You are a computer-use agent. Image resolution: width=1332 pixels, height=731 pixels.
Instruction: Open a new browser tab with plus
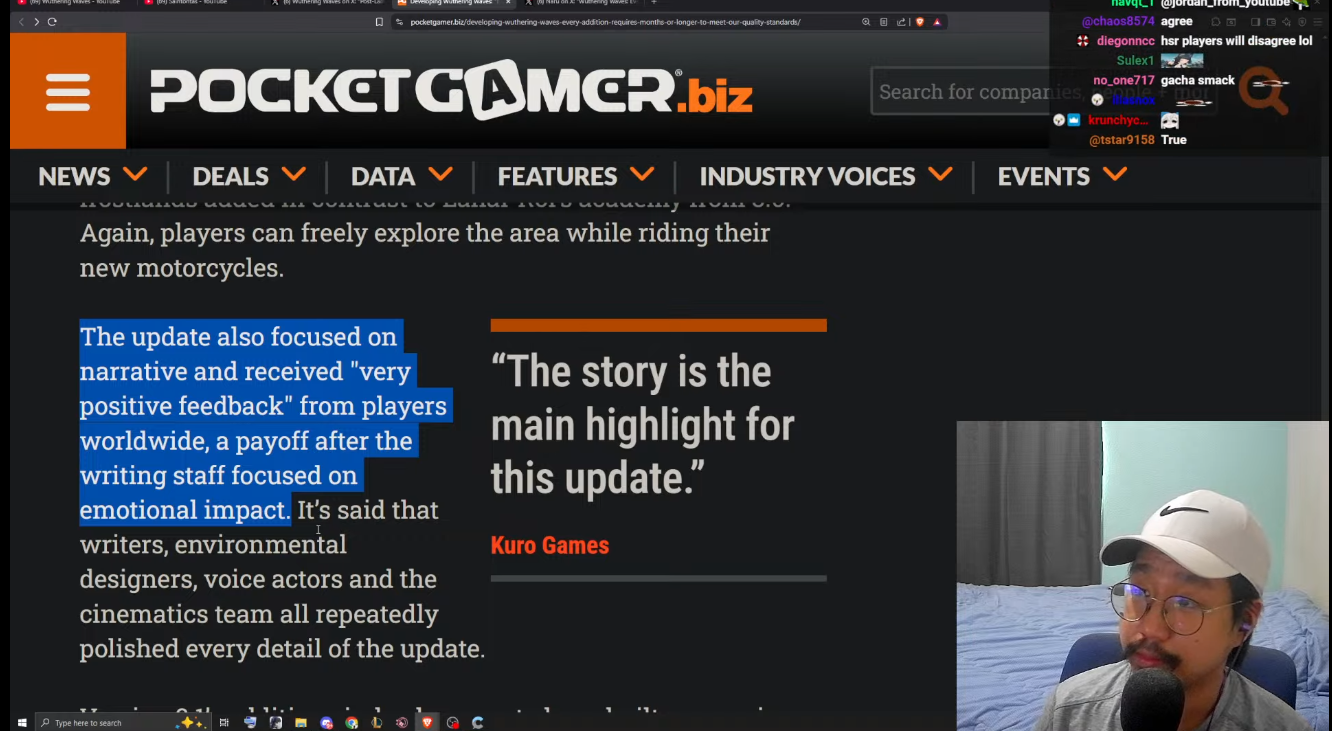pyautogui.click(x=654, y=3)
